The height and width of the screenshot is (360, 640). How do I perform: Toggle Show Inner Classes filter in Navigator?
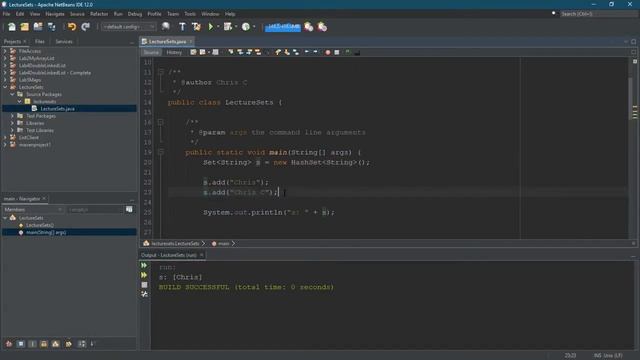click(x=56, y=344)
